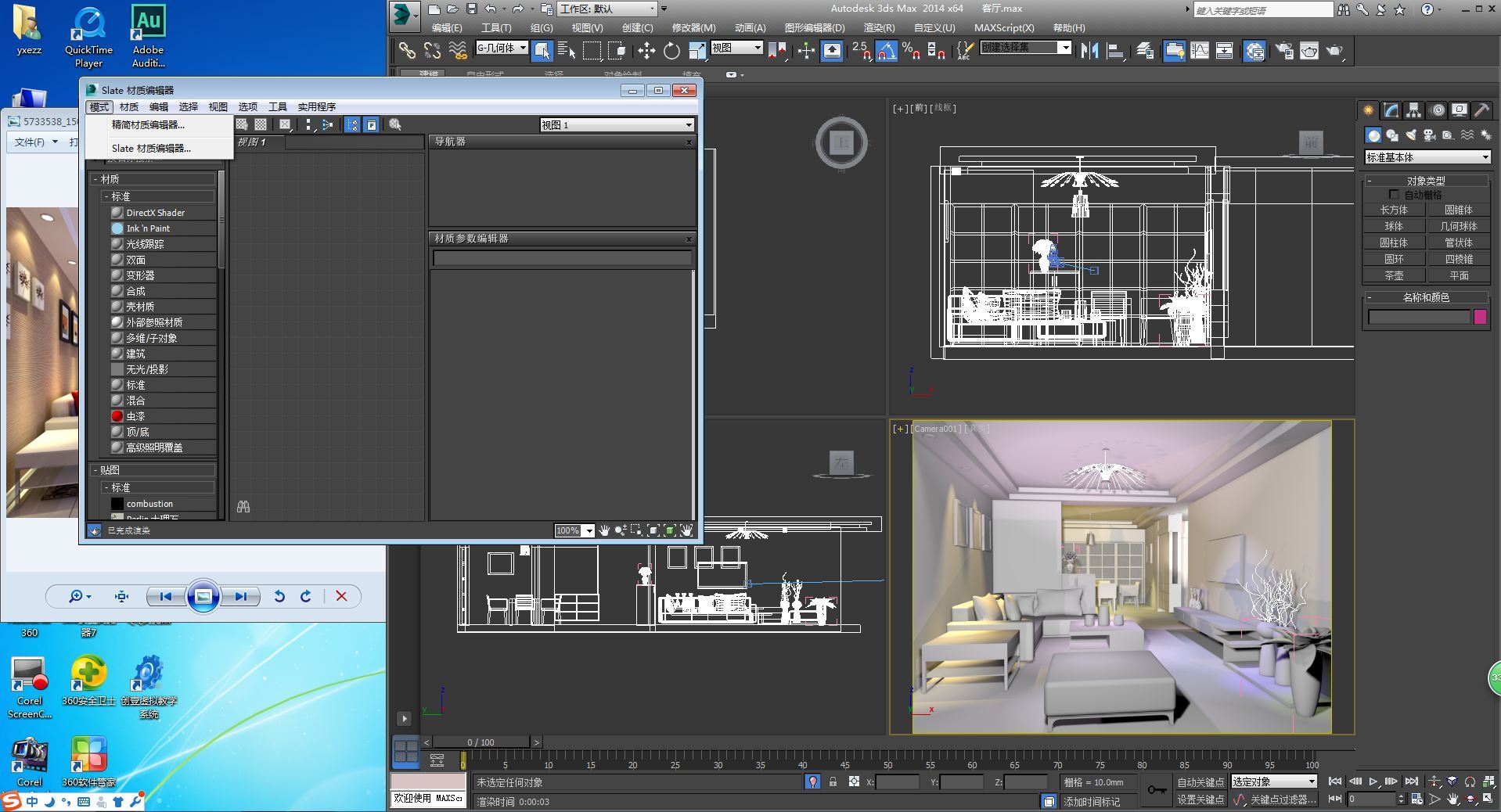Click the pink object color swatch
The image size is (1501, 812).
pyautogui.click(x=1480, y=317)
